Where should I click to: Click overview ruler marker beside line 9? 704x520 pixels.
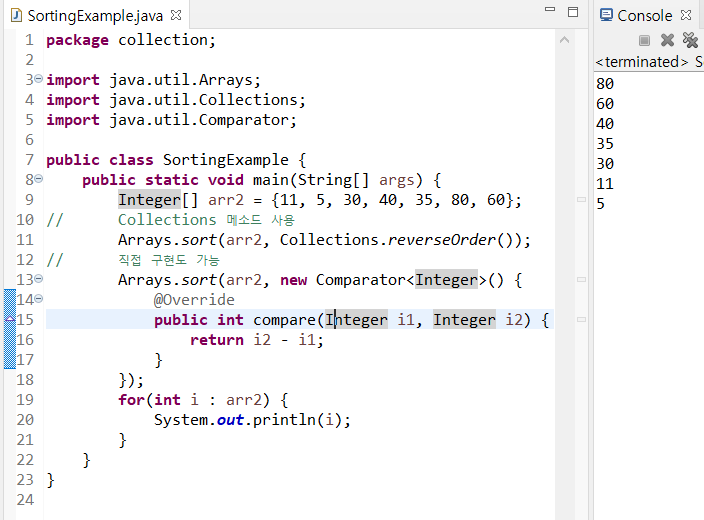[x=581, y=199]
